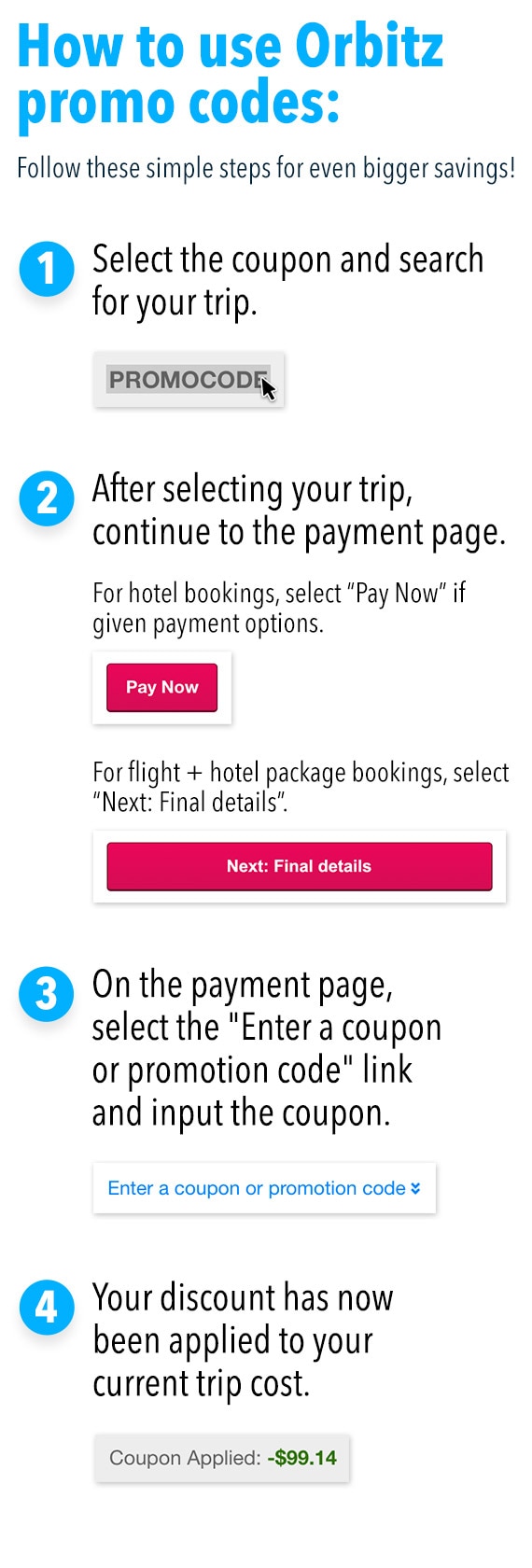Screen dimensions: 532x1568
Task: Click the step 1 number circle icon
Action: click(47, 270)
